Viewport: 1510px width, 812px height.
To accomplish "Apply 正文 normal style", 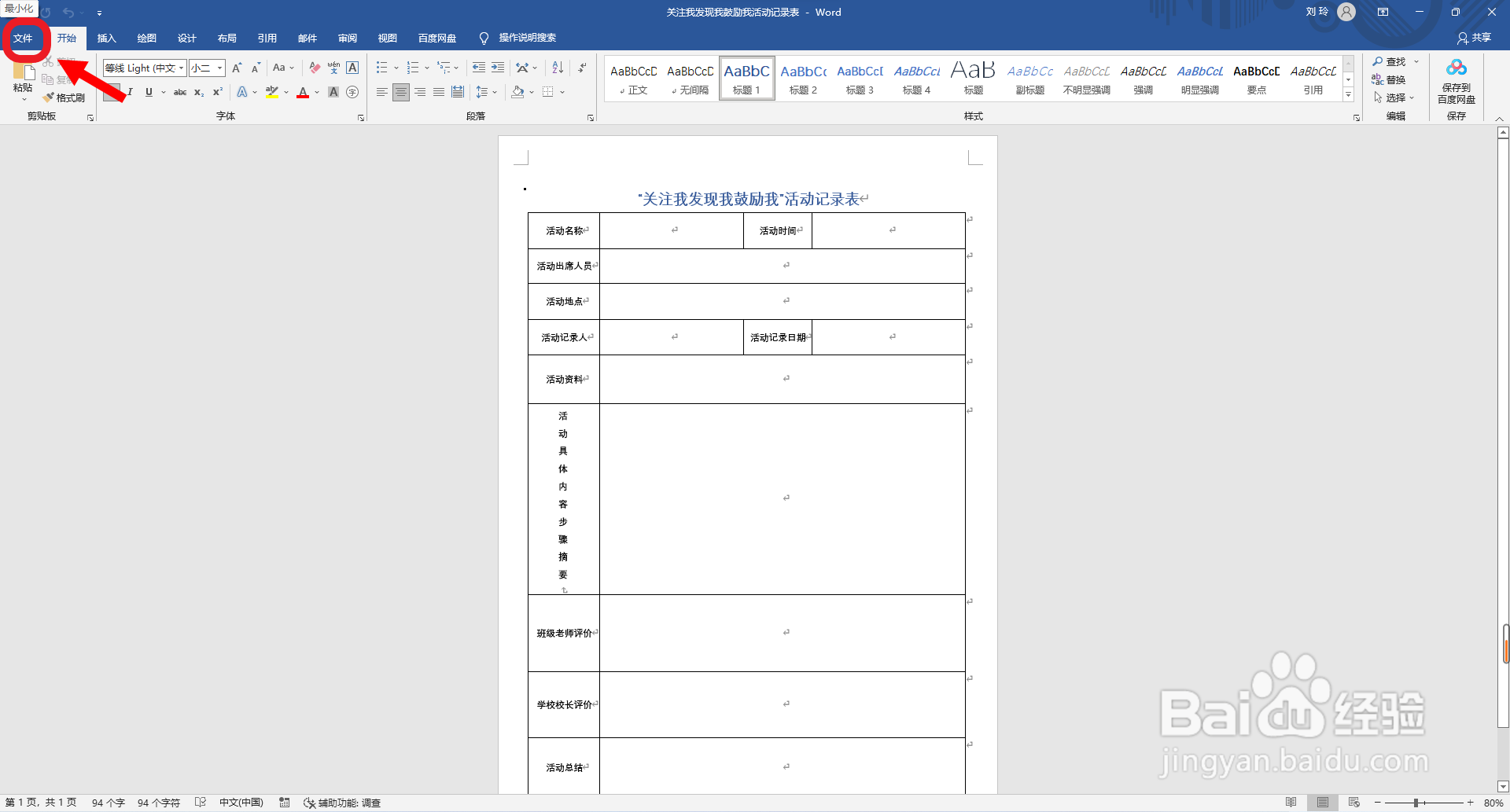I will (x=633, y=79).
